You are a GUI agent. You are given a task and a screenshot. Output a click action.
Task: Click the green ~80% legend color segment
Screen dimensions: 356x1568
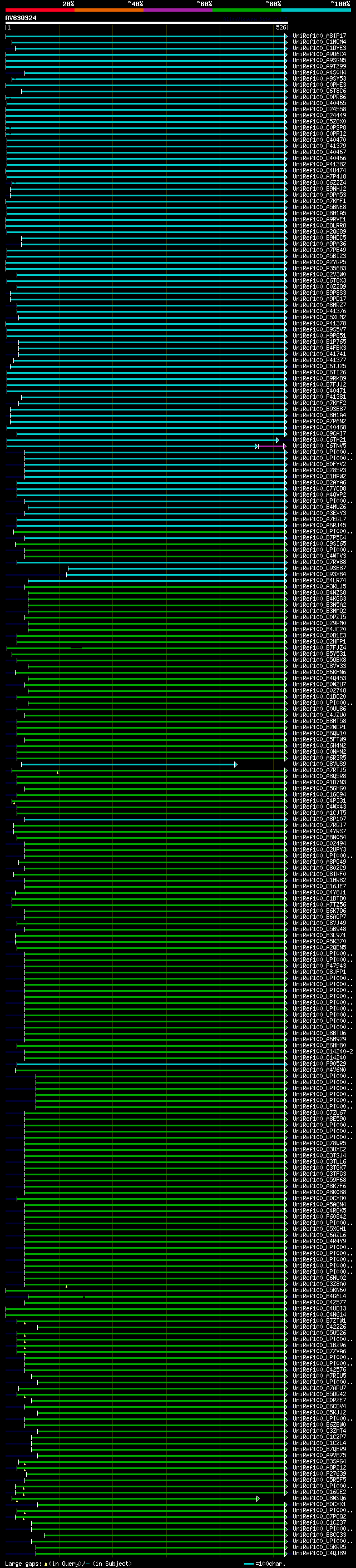click(x=247, y=10)
